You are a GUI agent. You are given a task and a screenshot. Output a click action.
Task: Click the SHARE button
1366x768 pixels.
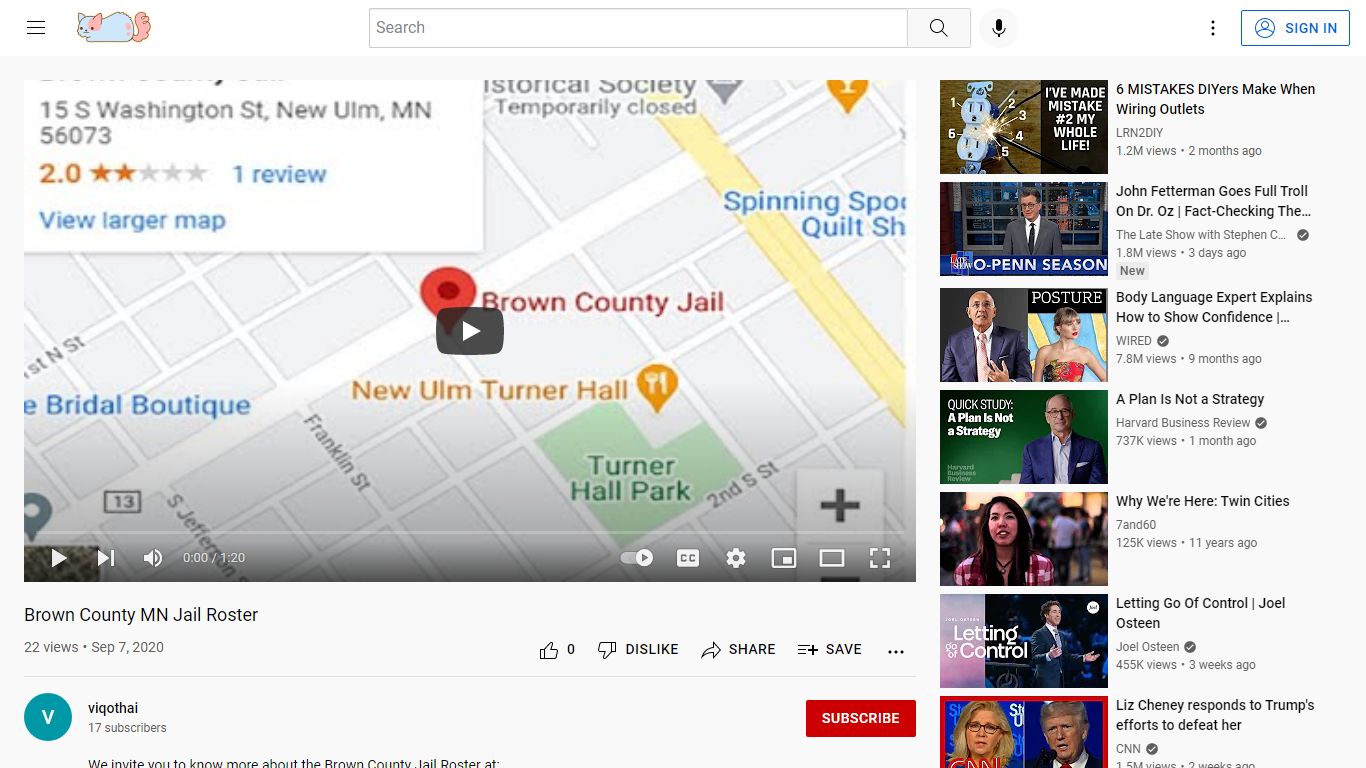point(738,650)
